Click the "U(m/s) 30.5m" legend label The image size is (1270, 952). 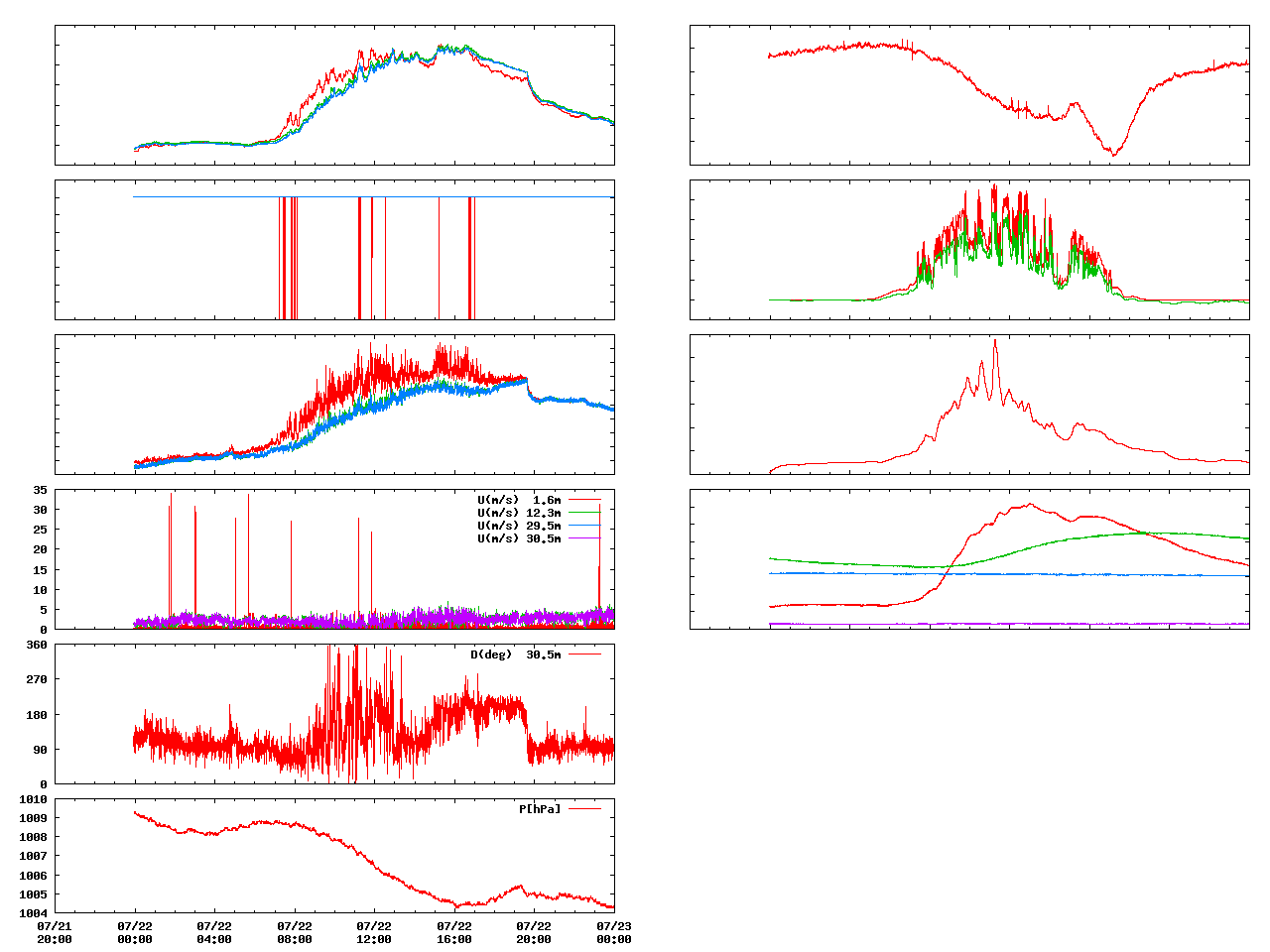(519, 538)
